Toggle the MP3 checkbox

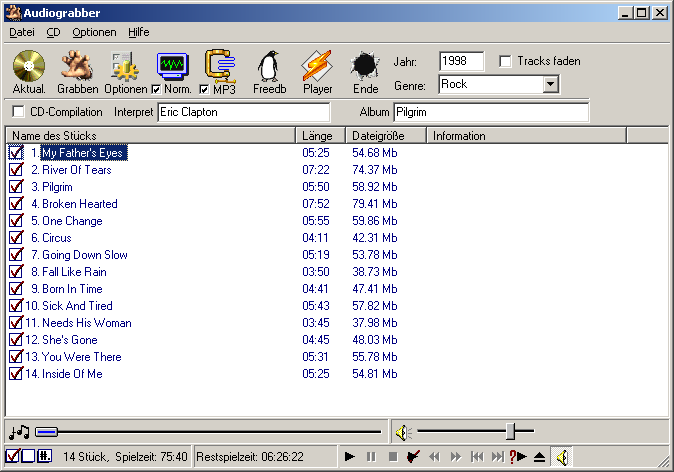coord(204,89)
